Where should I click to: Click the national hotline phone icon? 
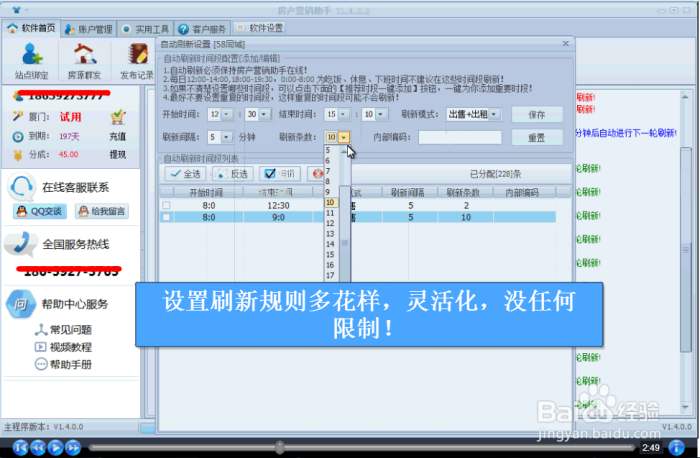21,244
